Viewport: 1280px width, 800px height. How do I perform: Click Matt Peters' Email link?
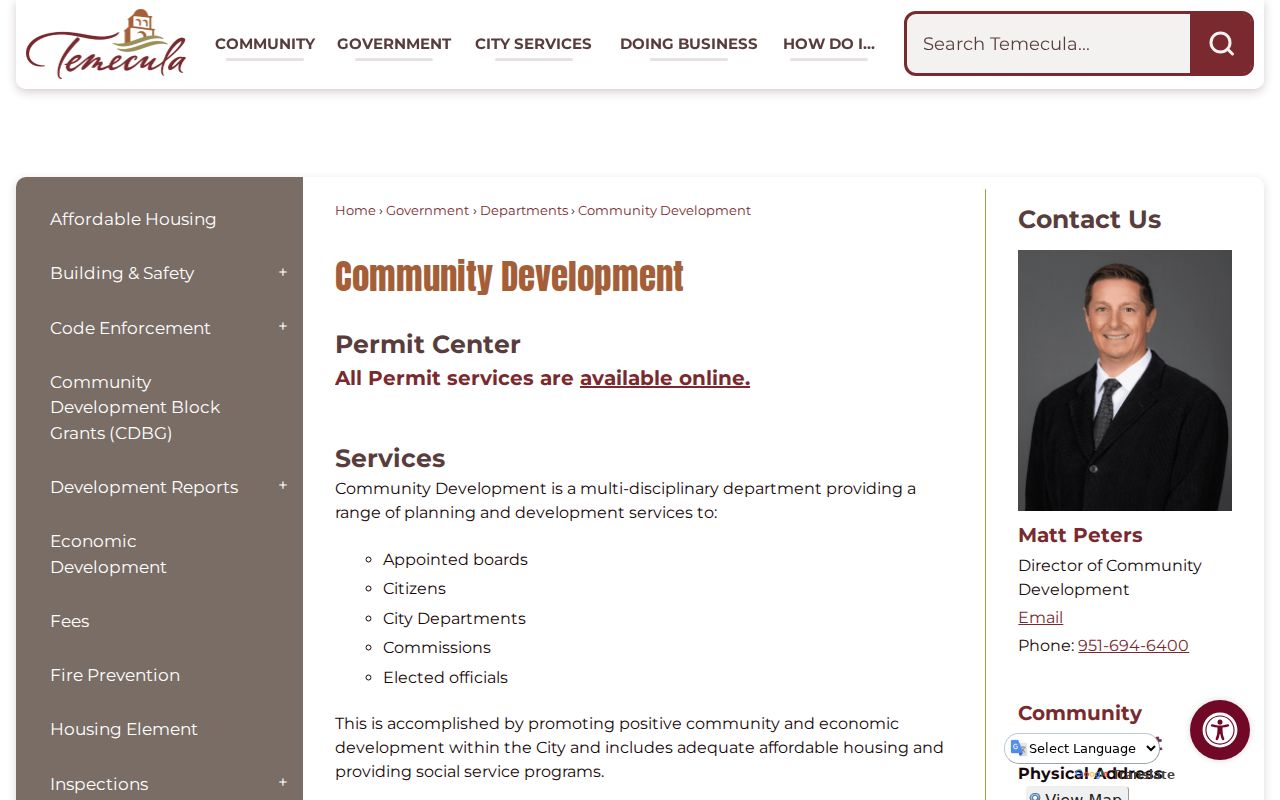click(1040, 617)
